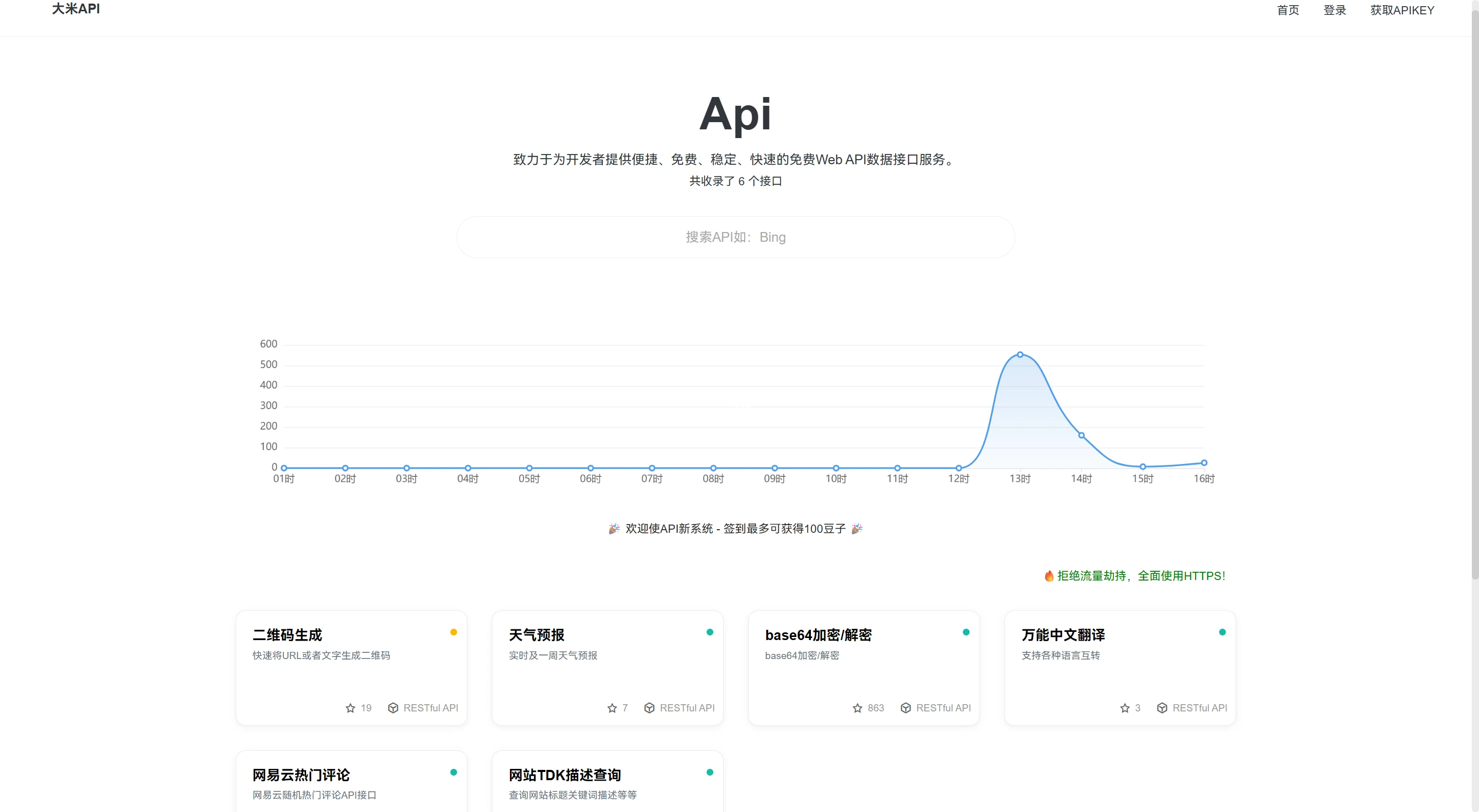Viewport: 1479px width, 812px height.
Task: Click 快速将URL或者文字生成二维码 description
Action: (x=321, y=655)
